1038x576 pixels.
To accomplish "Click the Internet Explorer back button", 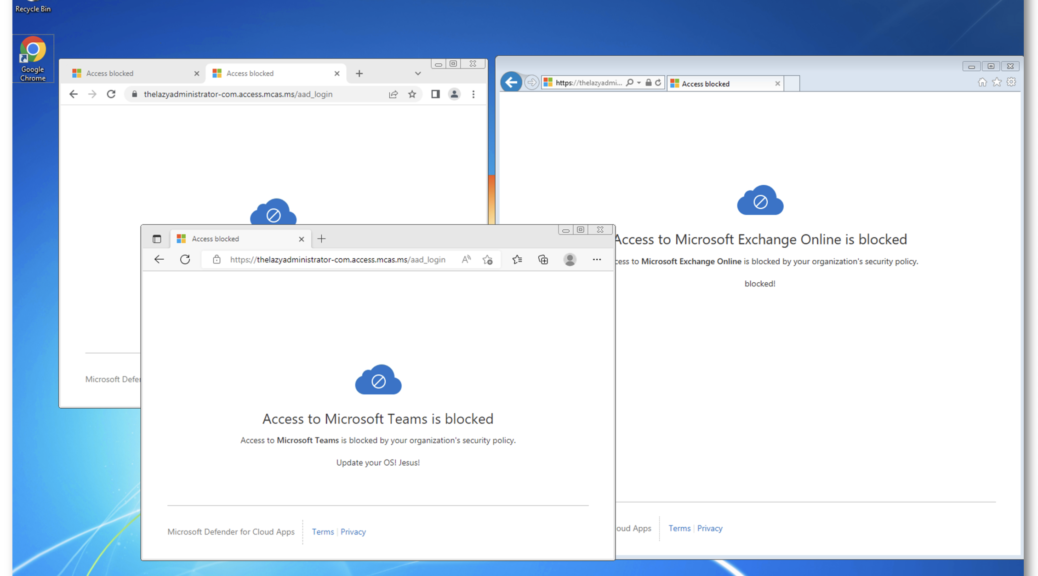I will 511,82.
